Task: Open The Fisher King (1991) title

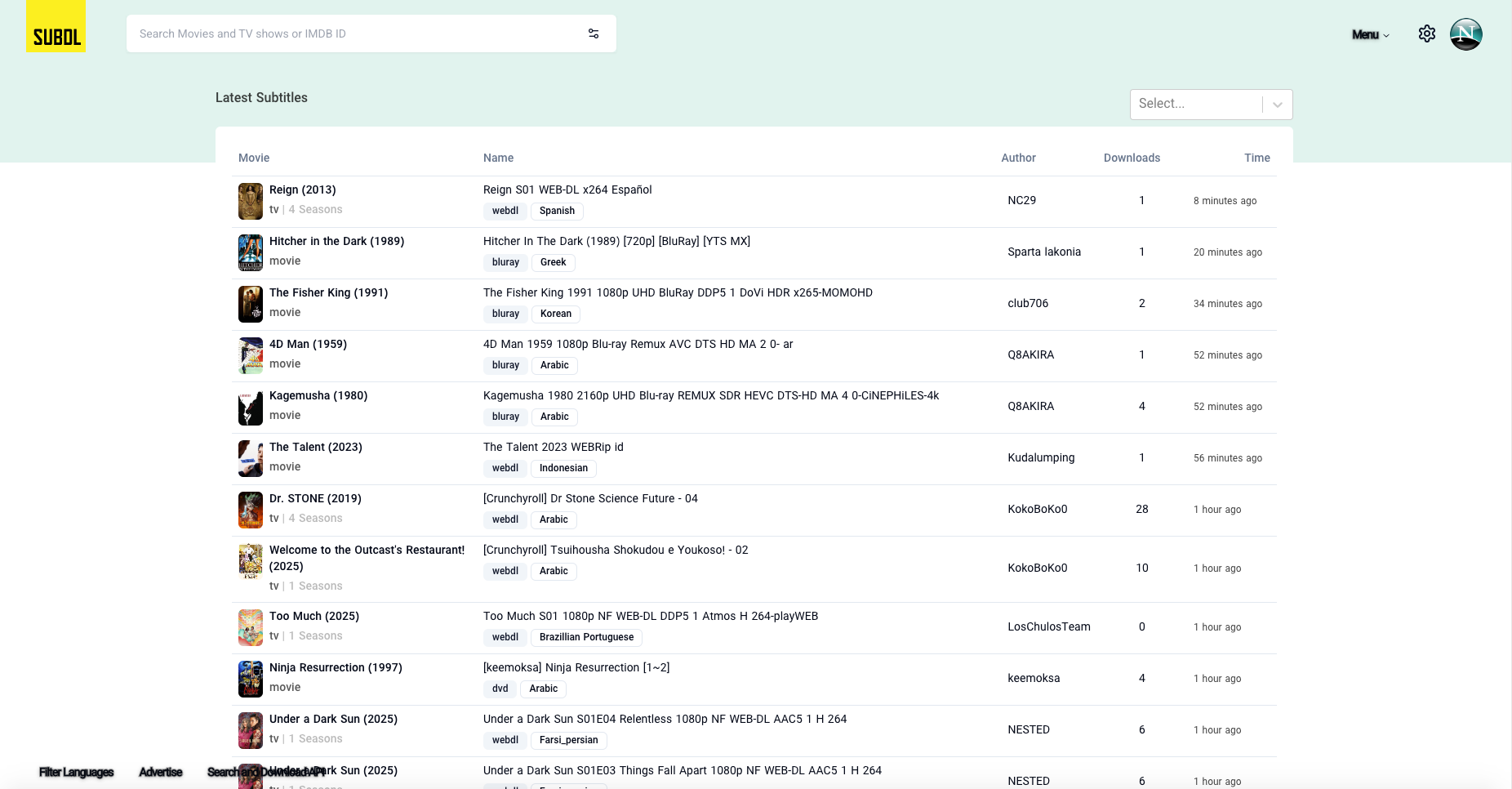Action: coord(328,292)
